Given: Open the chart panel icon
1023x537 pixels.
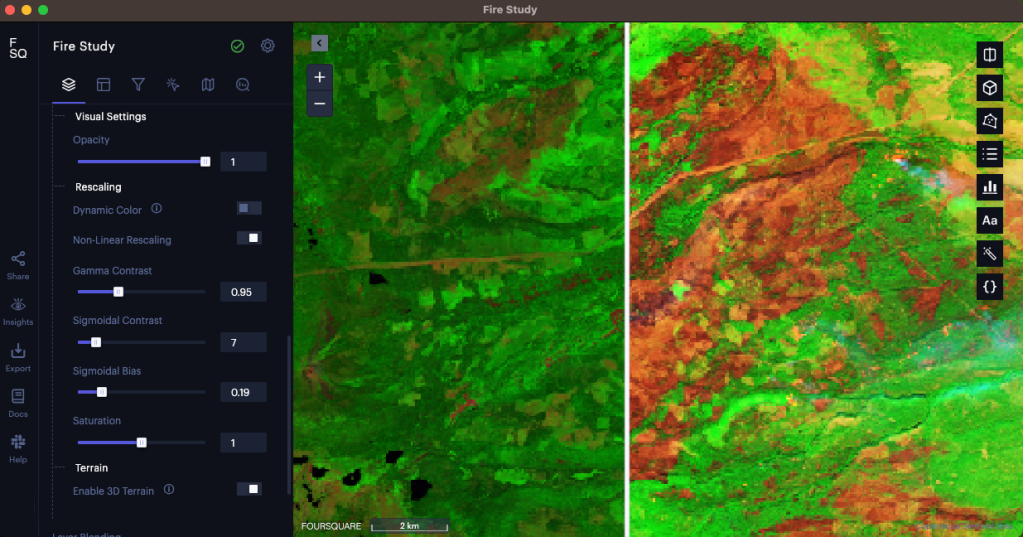Looking at the screenshot, I should [x=990, y=187].
